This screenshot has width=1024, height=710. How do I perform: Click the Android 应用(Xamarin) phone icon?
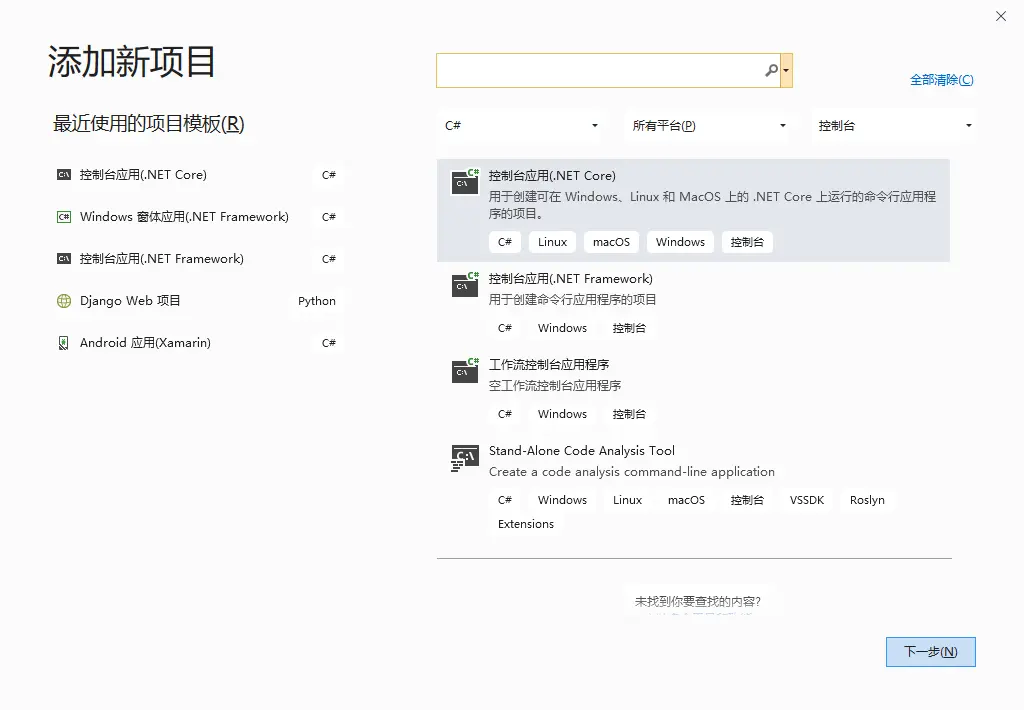(64, 343)
